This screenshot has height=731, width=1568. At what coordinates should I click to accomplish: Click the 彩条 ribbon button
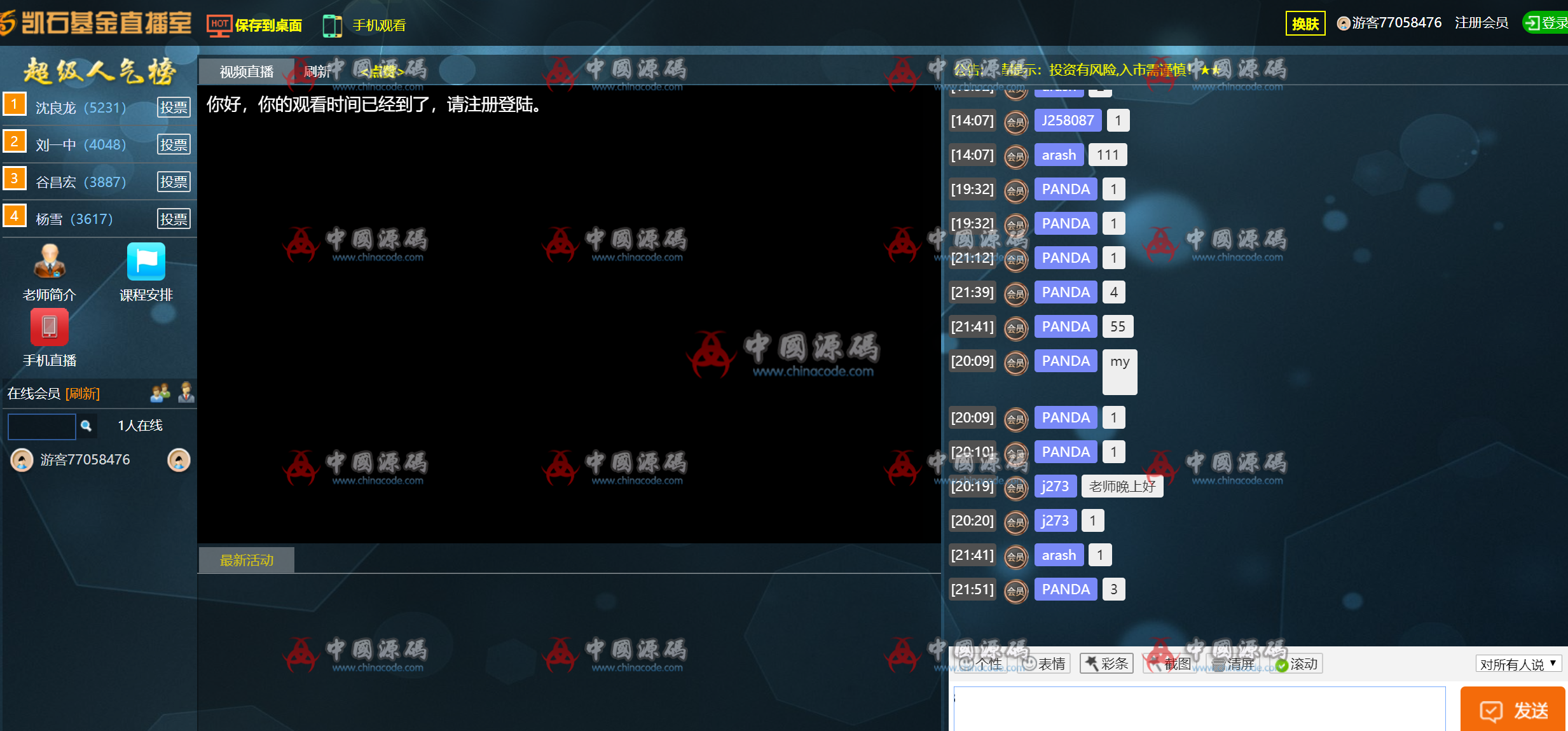tap(1106, 664)
